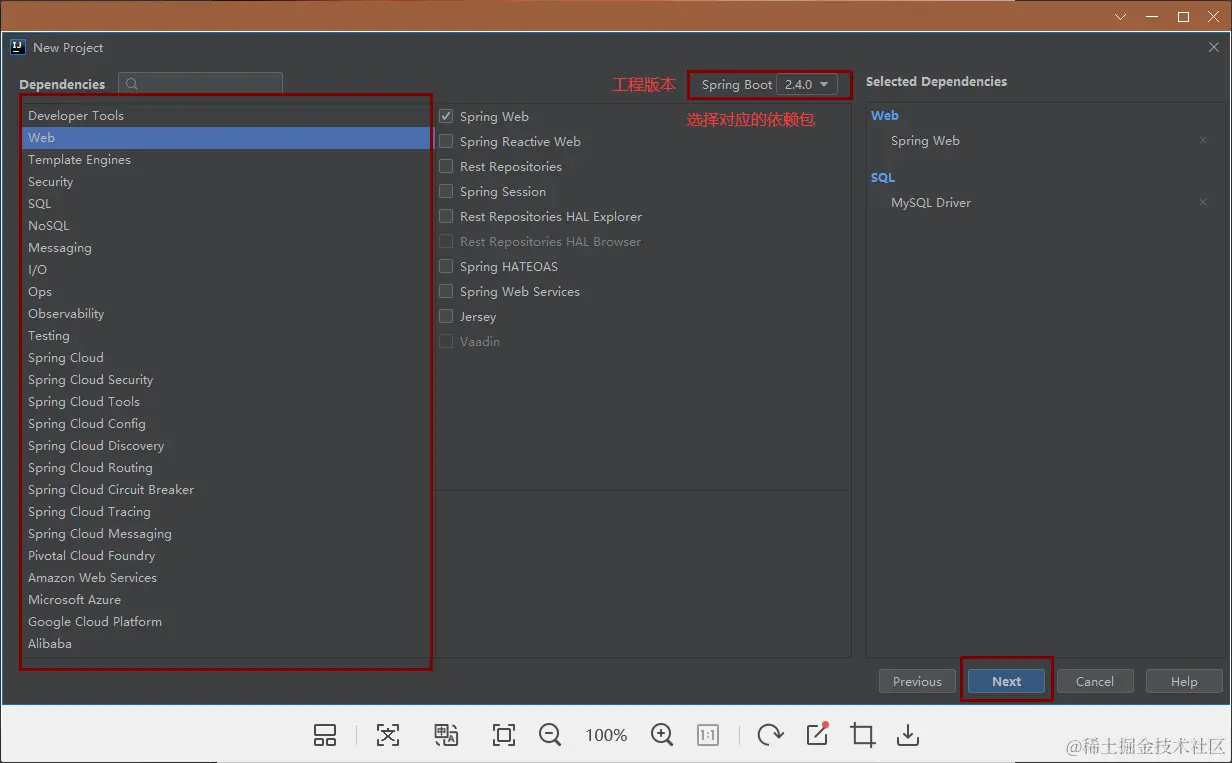The image size is (1232, 763).
Task: Select the Ops category
Action: 226,292
